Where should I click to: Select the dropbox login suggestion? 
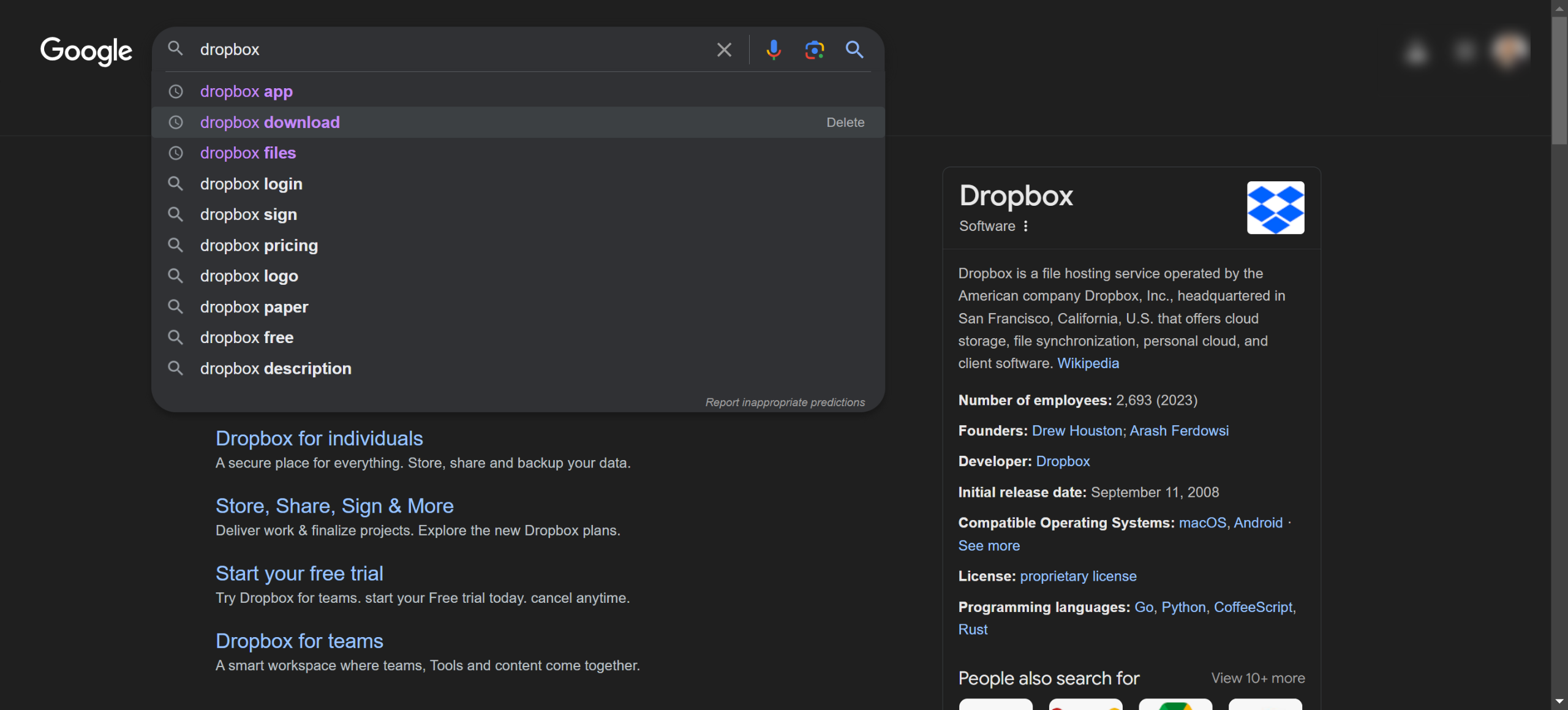click(x=251, y=184)
